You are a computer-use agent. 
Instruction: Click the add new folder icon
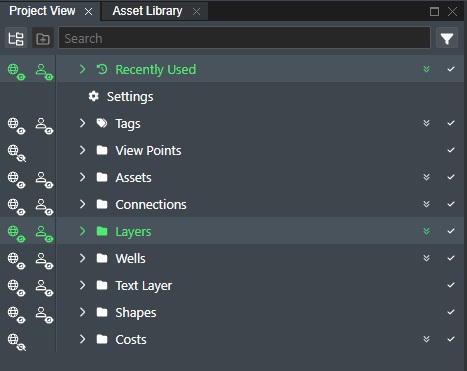click(x=43, y=39)
